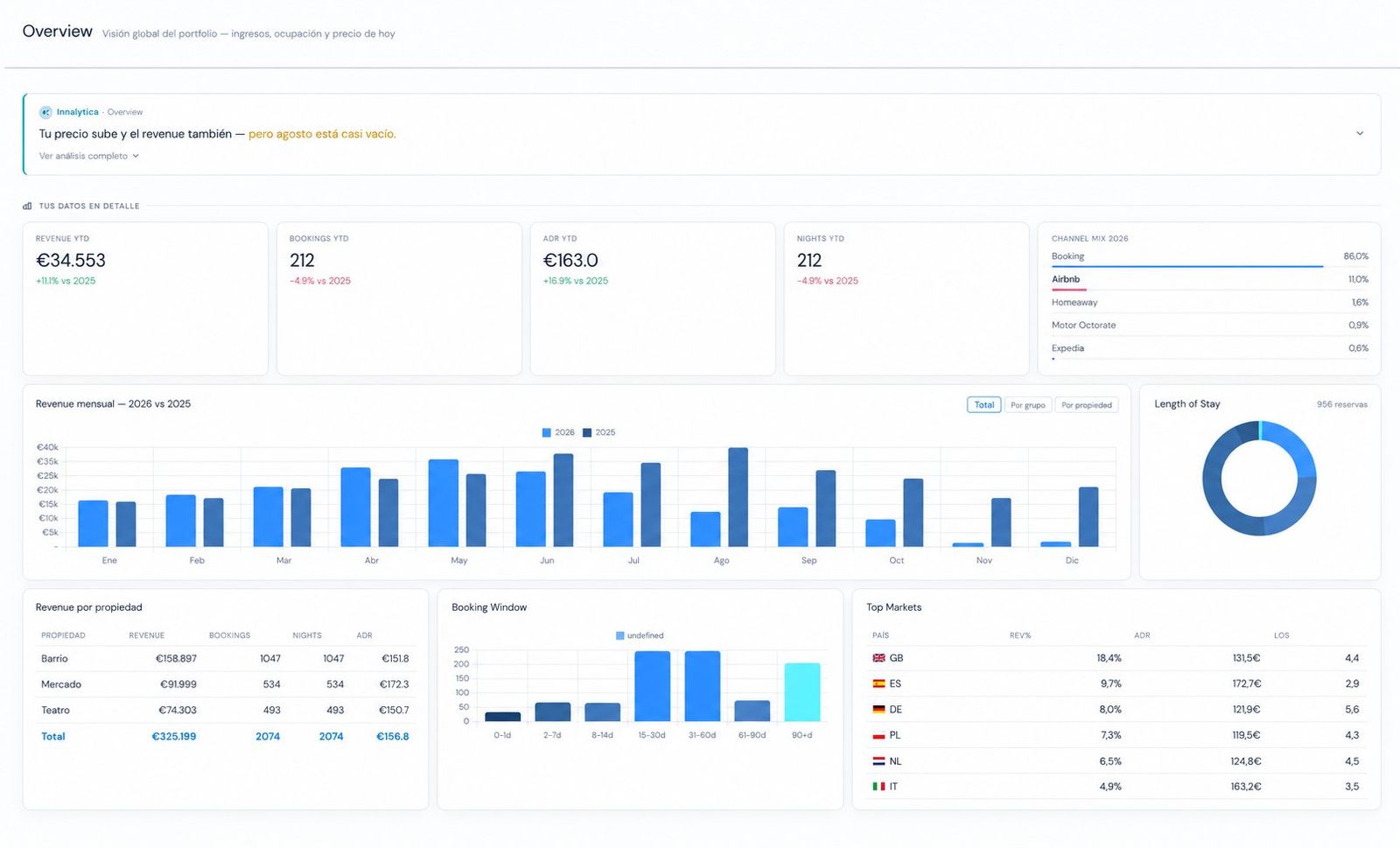Collapse the insight card with right chevron
This screenshot has height=848, width=1400.
click(1360, 134)
